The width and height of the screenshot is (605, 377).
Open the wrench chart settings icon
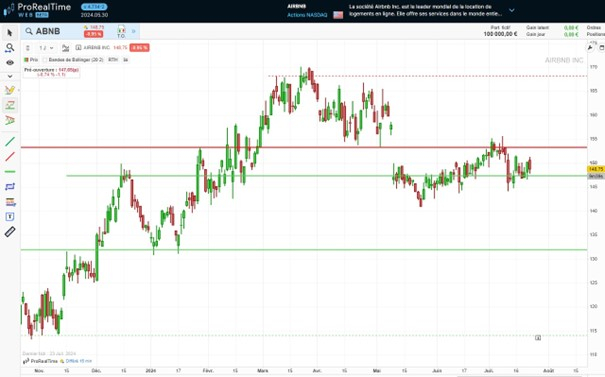coord(590,48)
